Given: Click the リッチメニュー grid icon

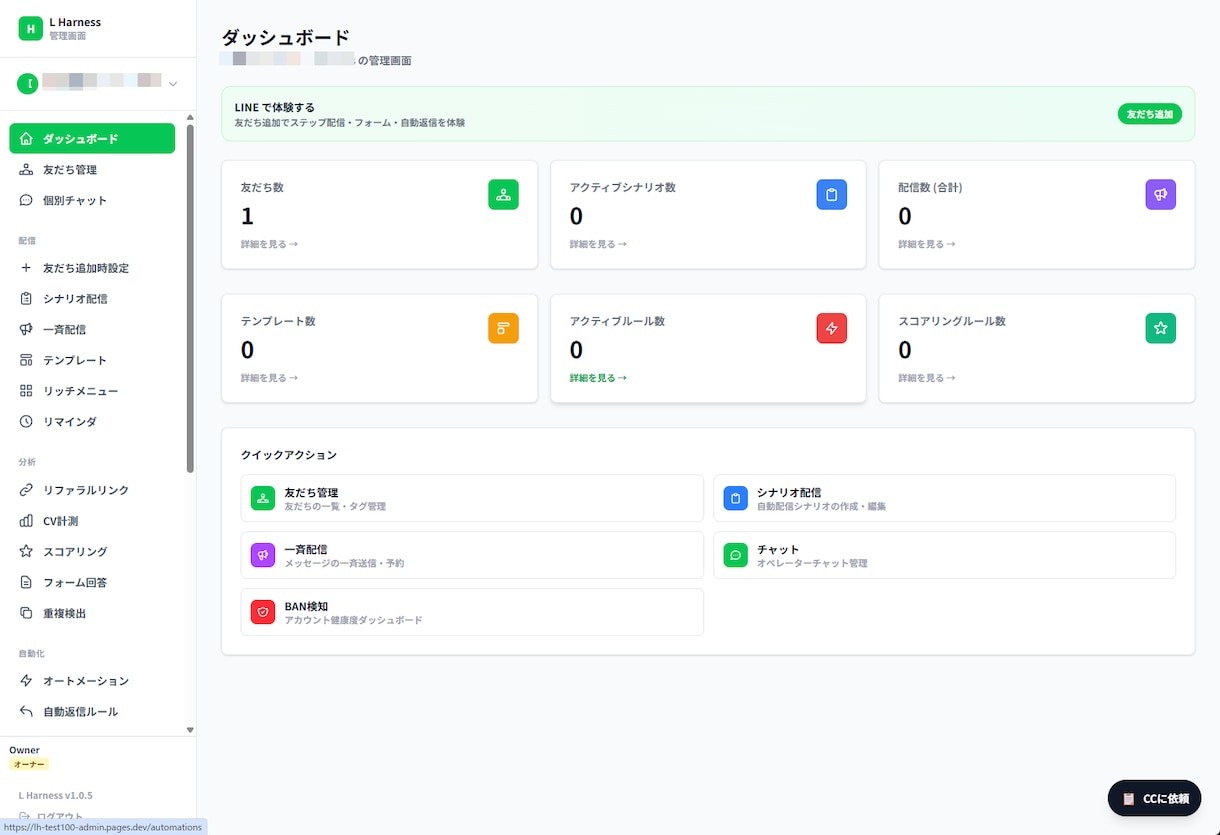Looking at the screenshot, I should point(26,391).
